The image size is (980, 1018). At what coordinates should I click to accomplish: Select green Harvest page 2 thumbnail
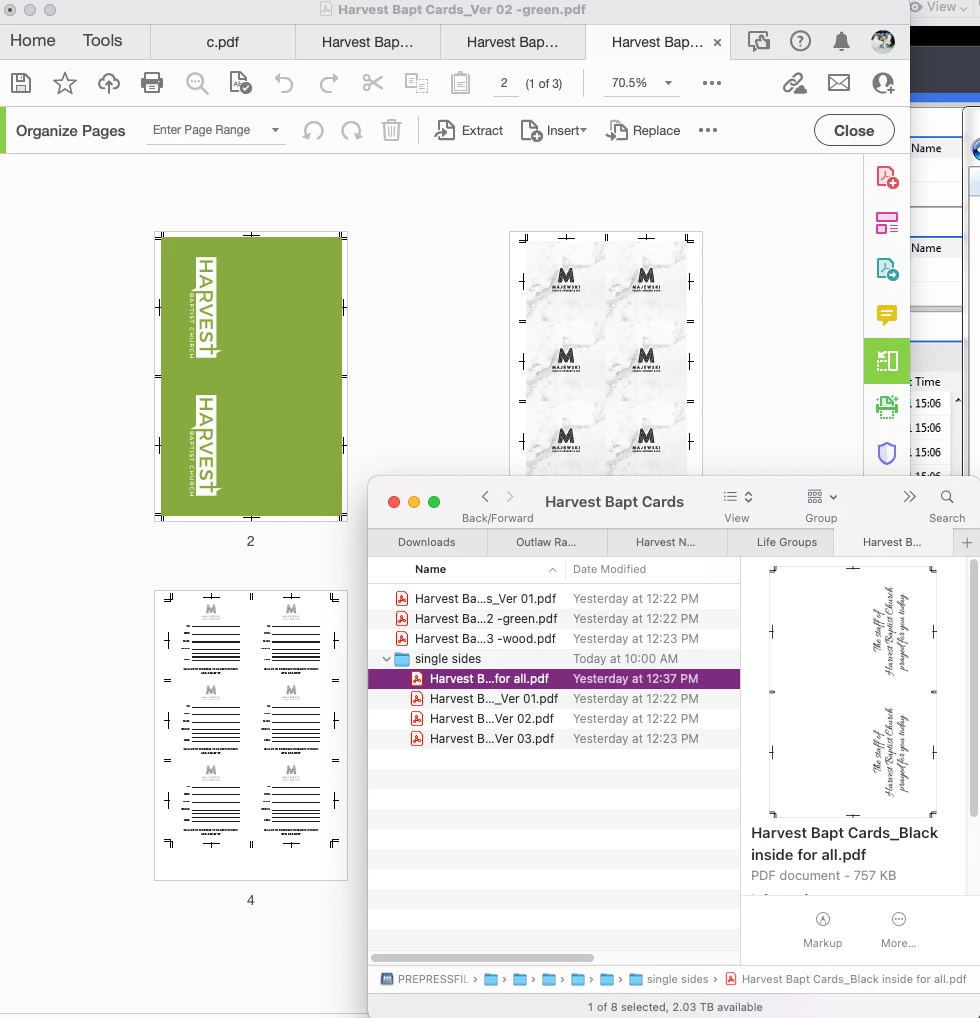pyautogui.click(x=251, y=377)
